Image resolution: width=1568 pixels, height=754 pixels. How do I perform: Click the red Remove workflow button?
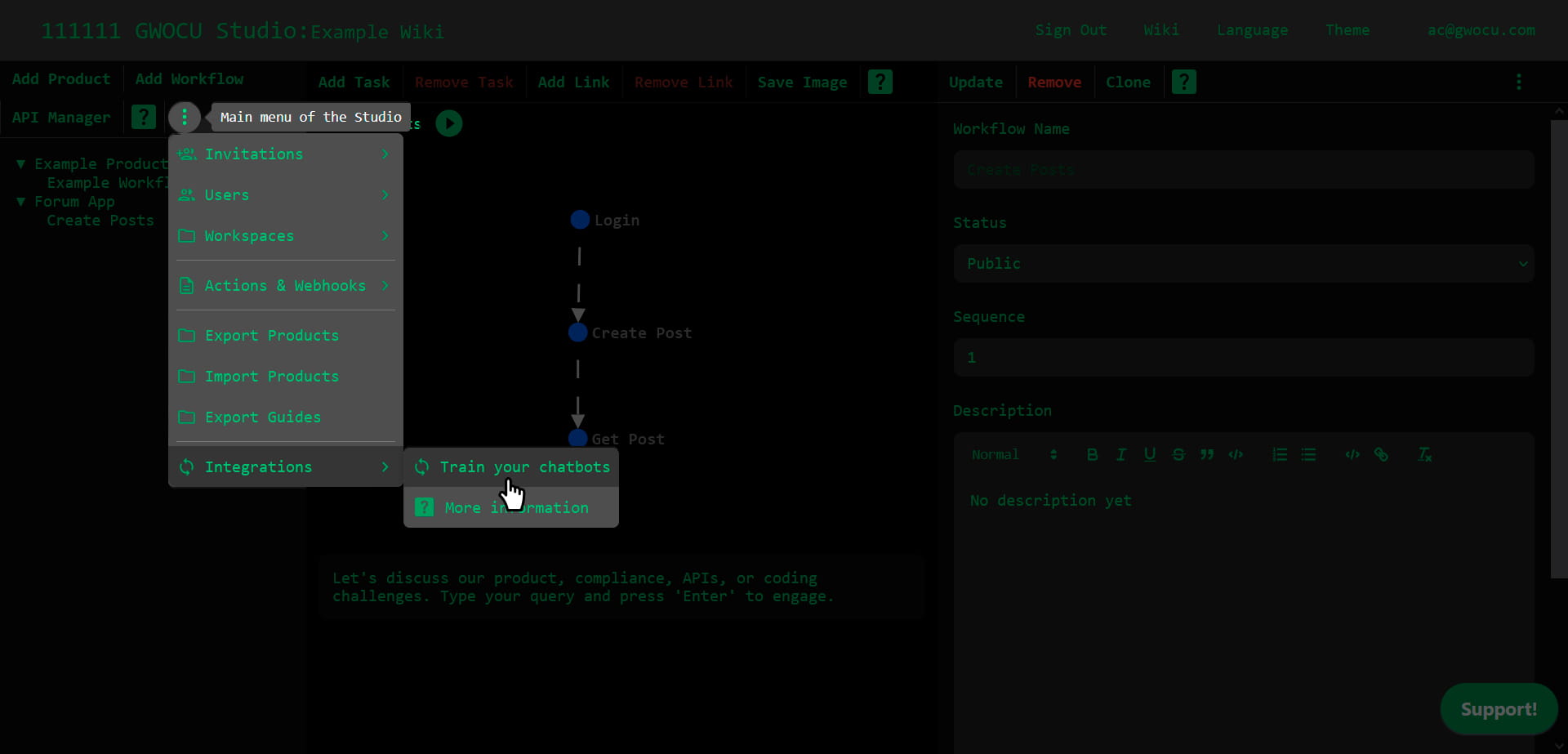tap(1054, 83)
